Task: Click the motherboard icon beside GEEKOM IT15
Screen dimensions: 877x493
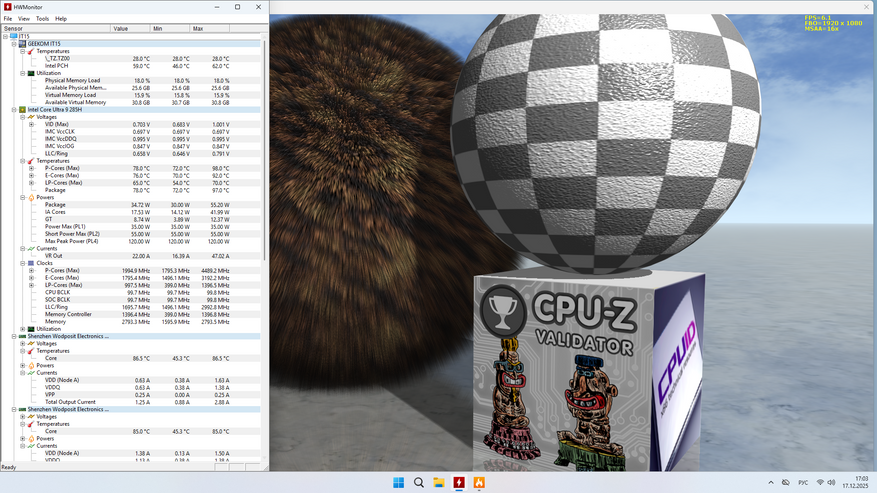Action: 22,44
